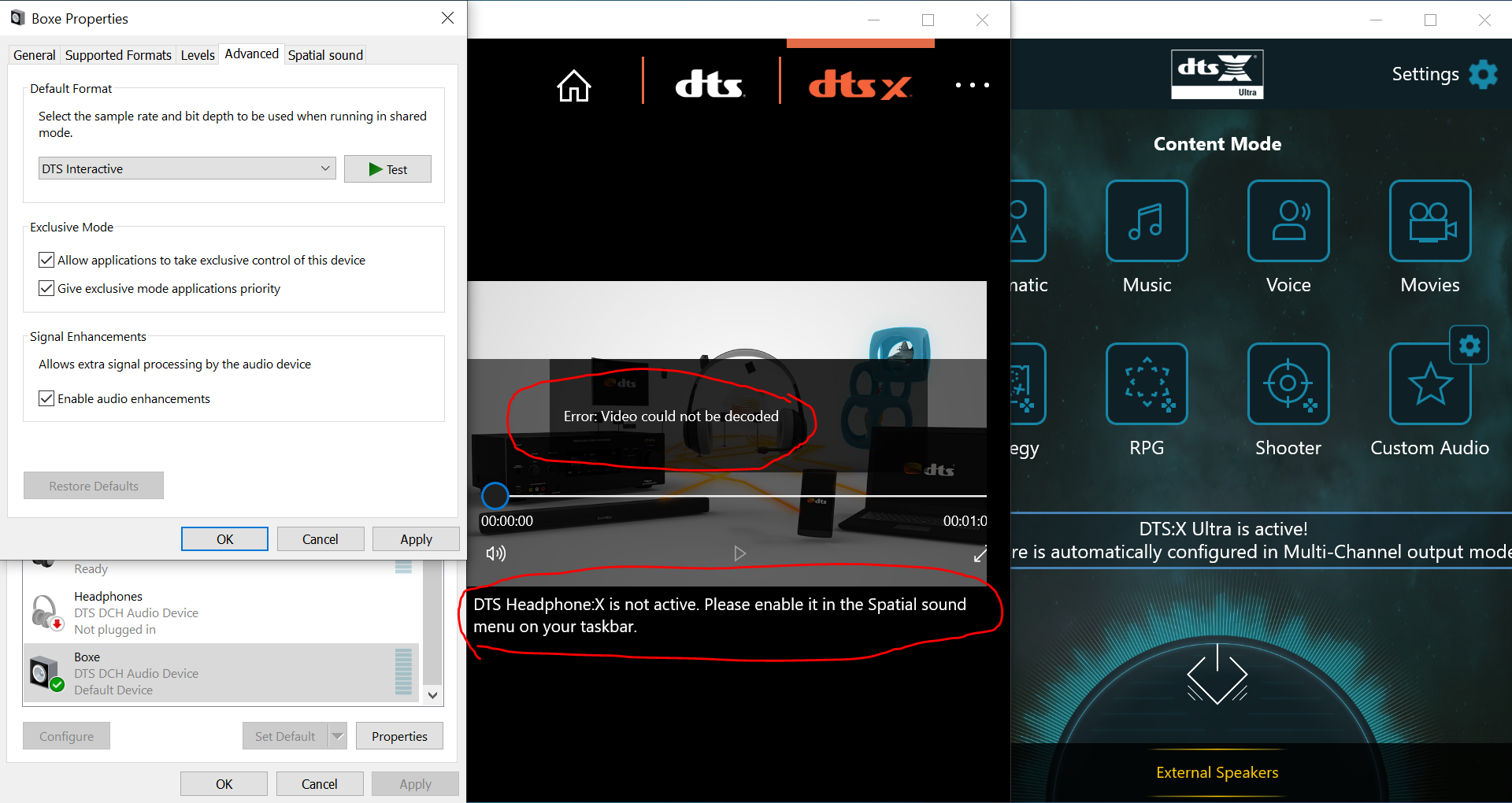Click Configure in Sound dialog
1512x803 pixels.
[66, 736]
